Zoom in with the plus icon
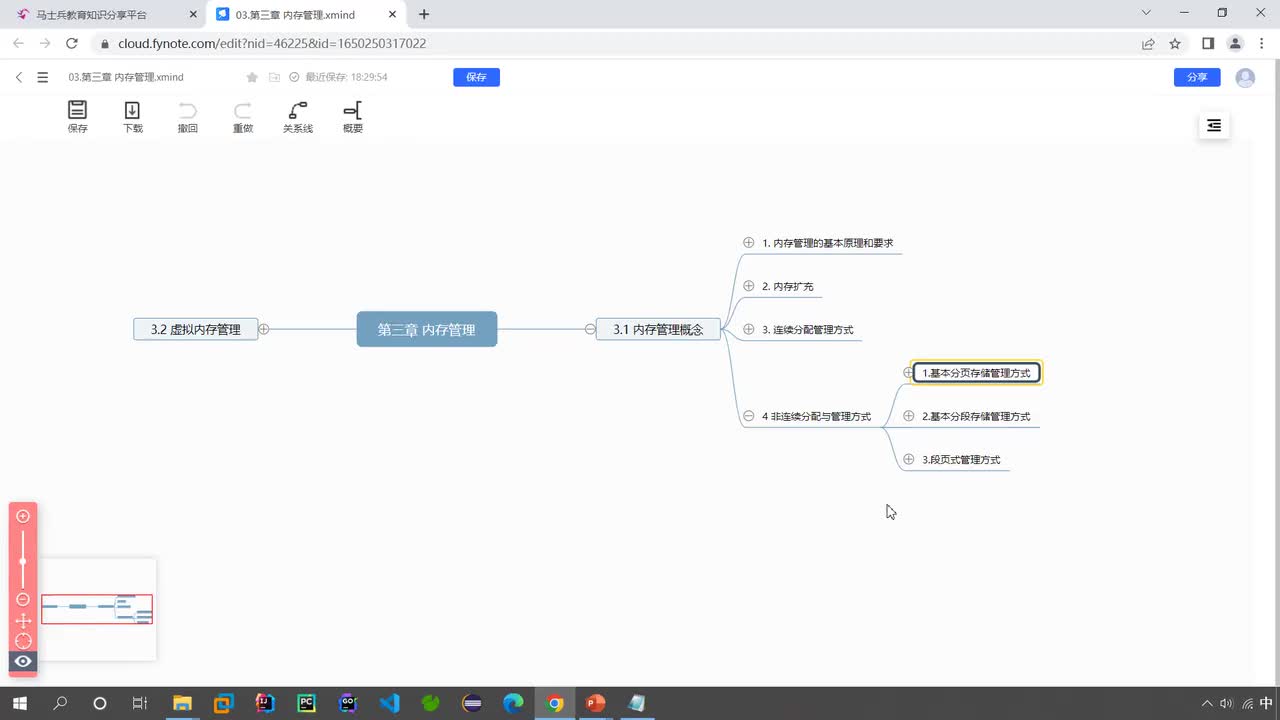The height and width of the screenshot is (720, 1280). tap(23, 516)
